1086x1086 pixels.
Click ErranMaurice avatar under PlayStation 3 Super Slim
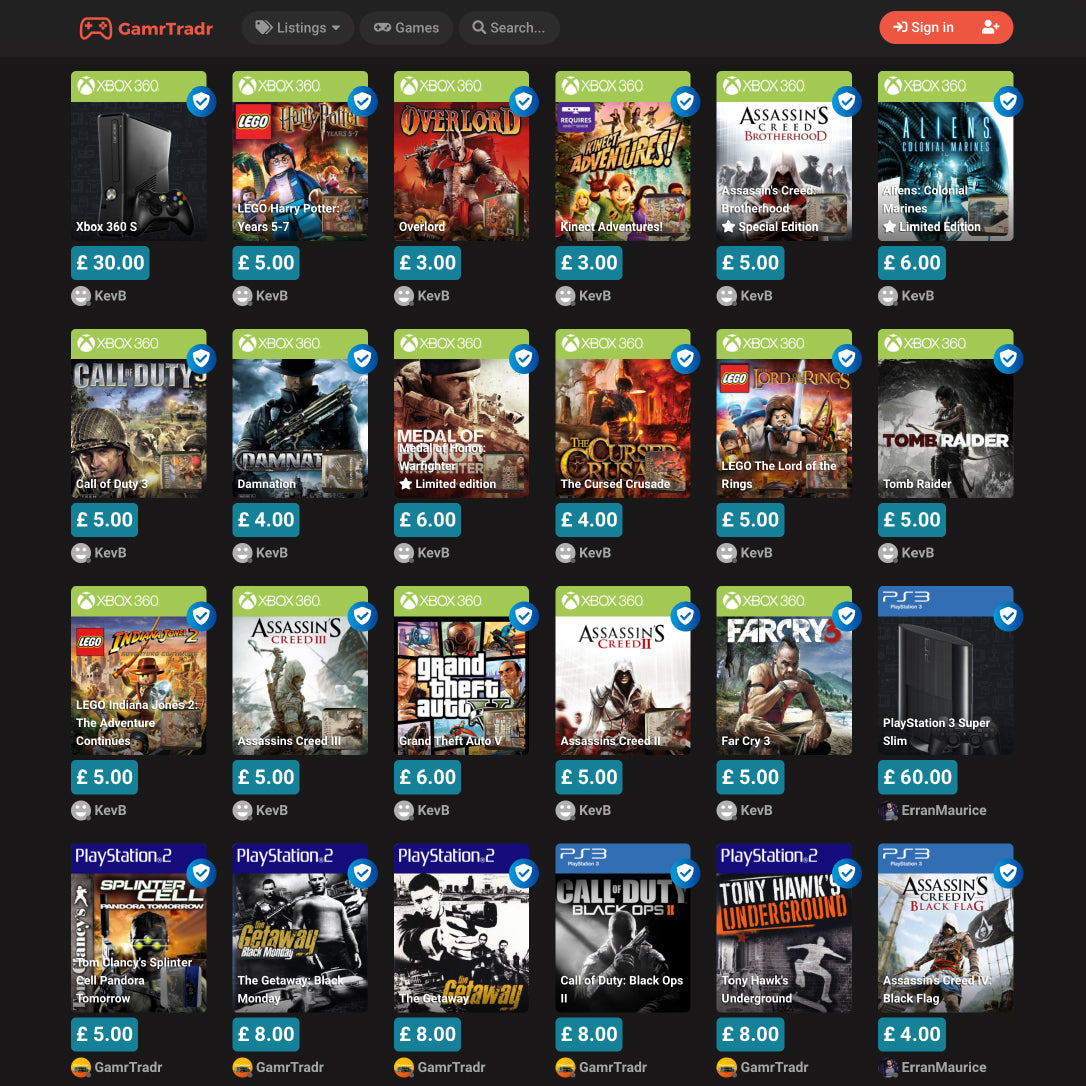click(x=888, y=810)
